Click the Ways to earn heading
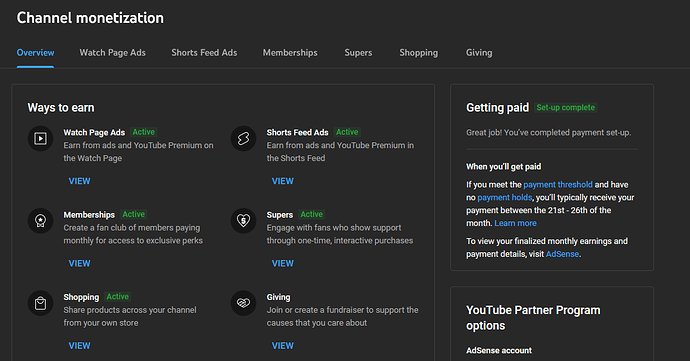Screen dimensions: 690x361 (x=61, y=108)
